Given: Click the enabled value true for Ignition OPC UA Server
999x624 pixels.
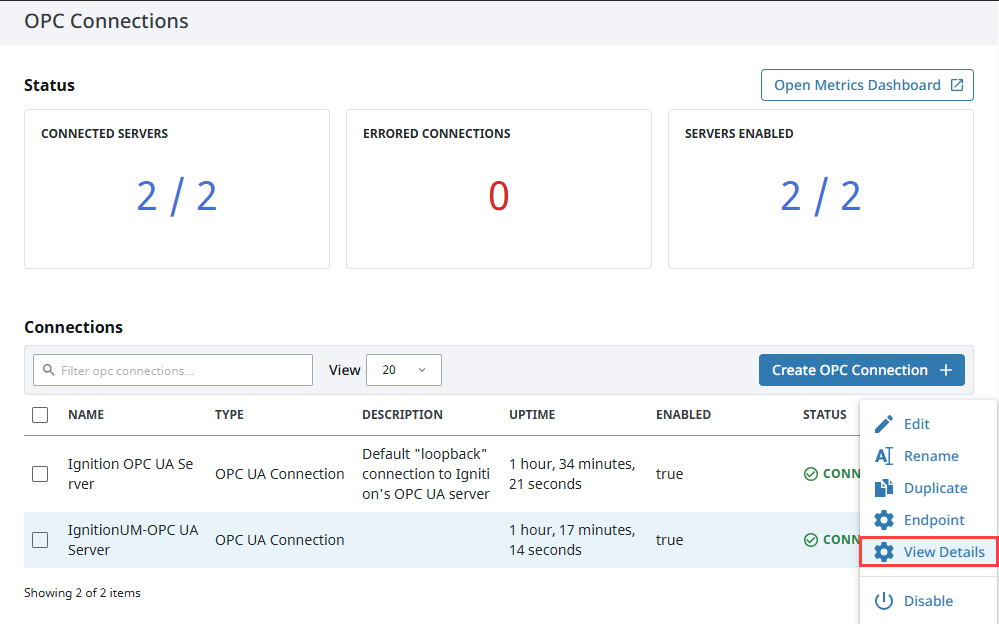Looking at the screenshot, I should (670, 474).
